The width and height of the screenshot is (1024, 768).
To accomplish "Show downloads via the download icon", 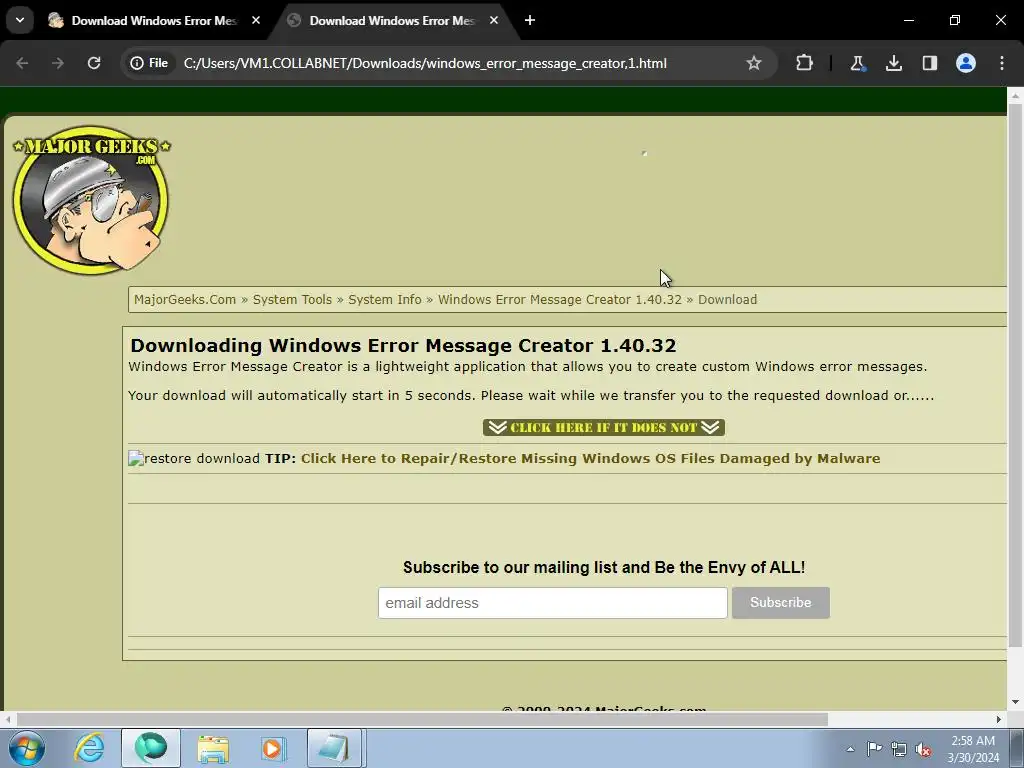I will tap(893, 63).
